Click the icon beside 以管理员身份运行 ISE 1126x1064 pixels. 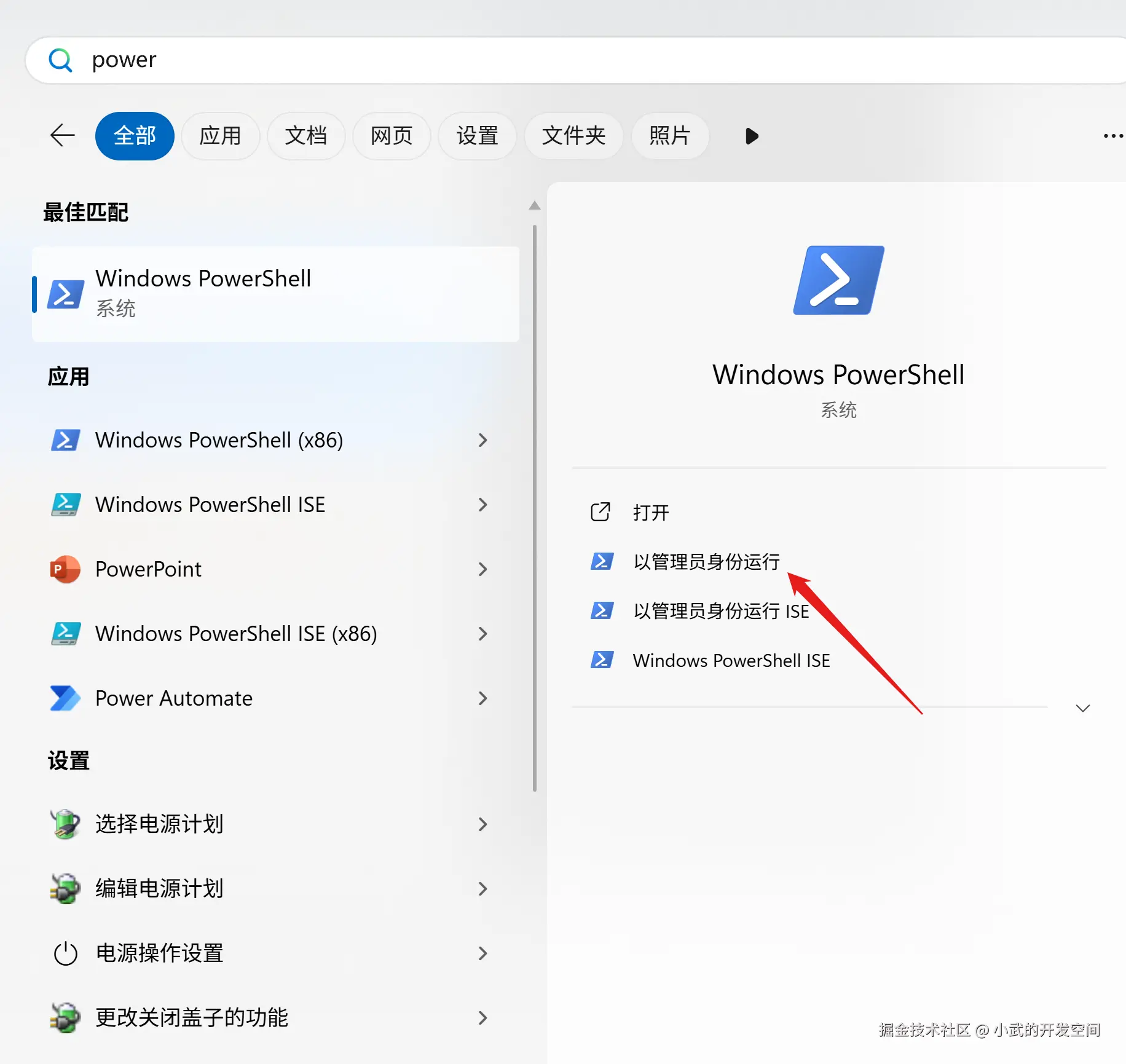click(602, 610)
